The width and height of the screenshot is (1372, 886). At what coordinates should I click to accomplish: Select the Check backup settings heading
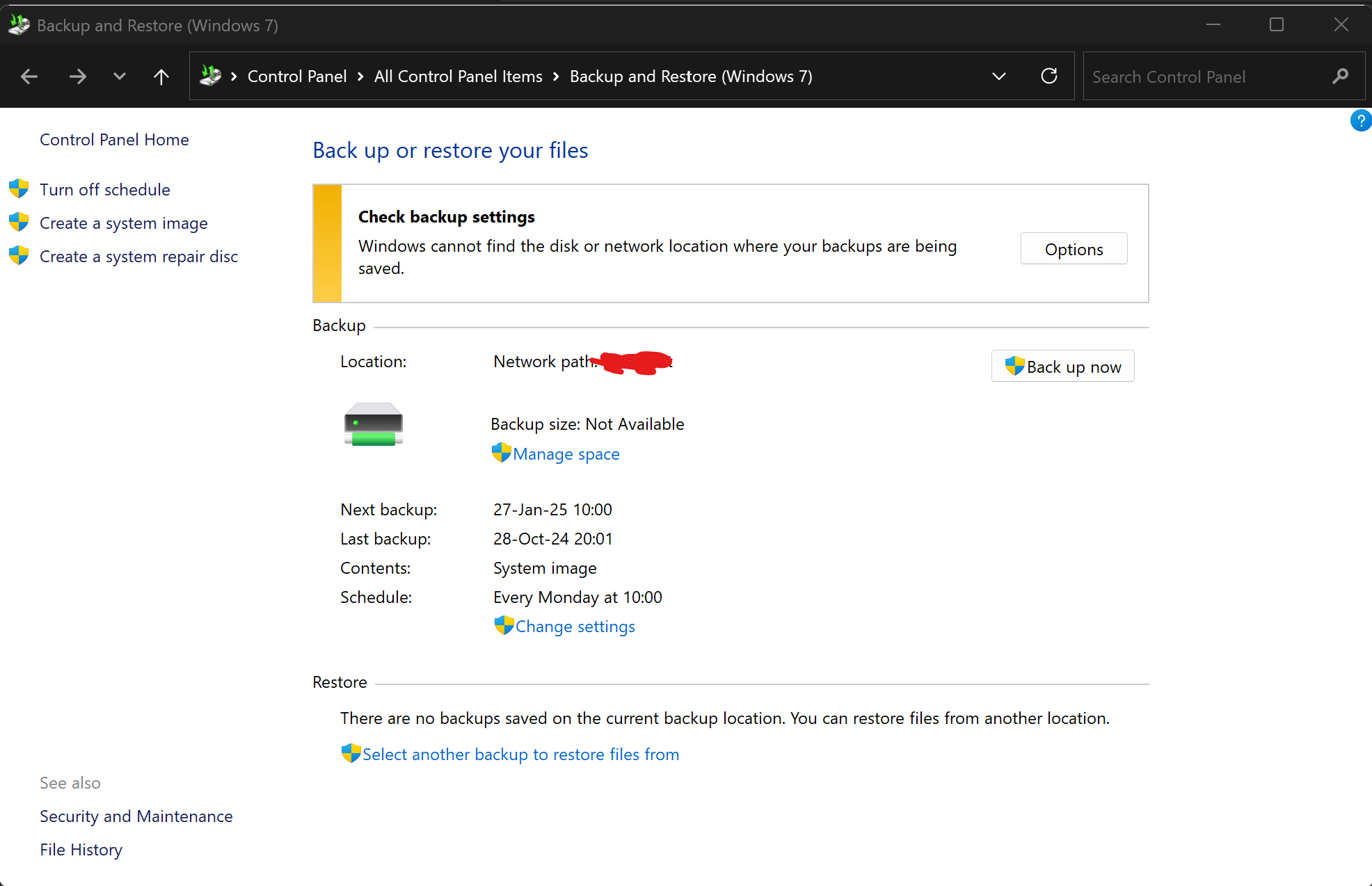click(x=447, y=217)
